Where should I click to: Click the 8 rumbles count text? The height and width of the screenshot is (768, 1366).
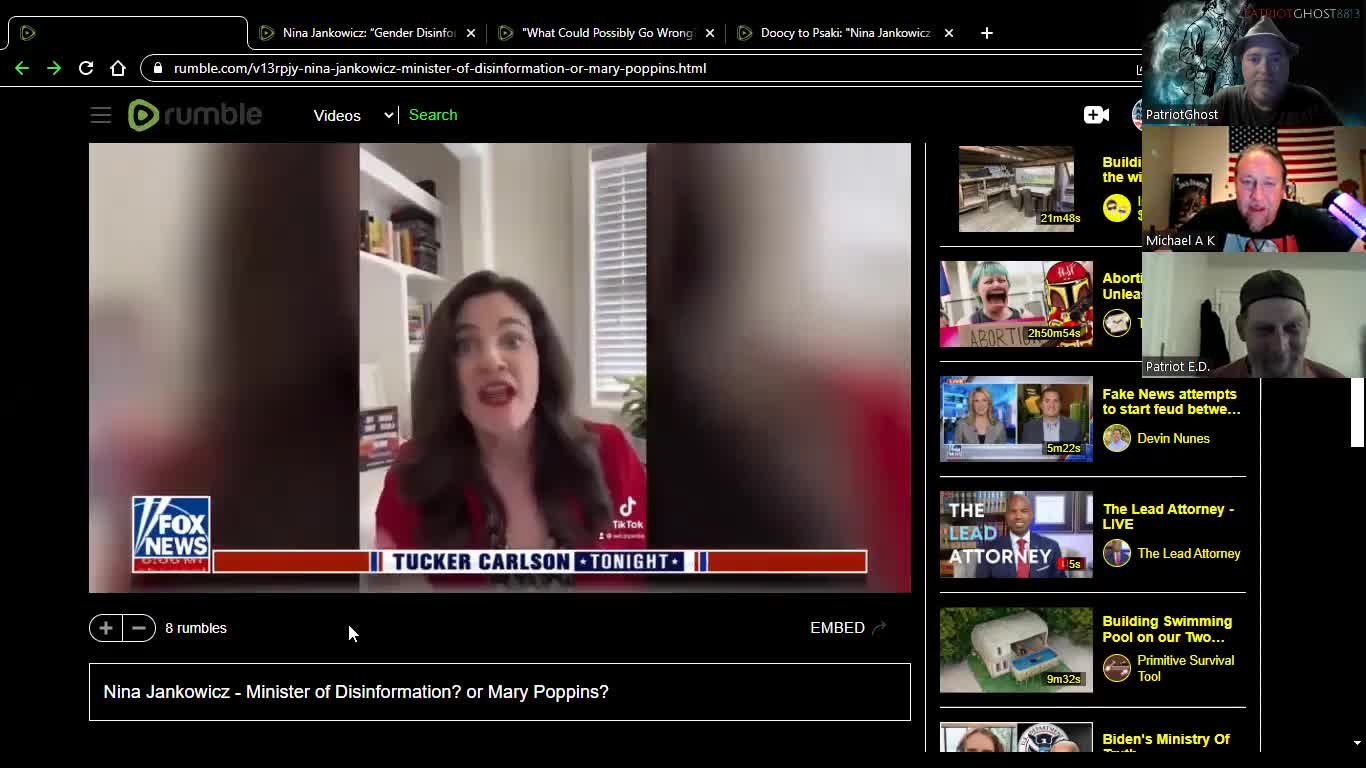196,628
